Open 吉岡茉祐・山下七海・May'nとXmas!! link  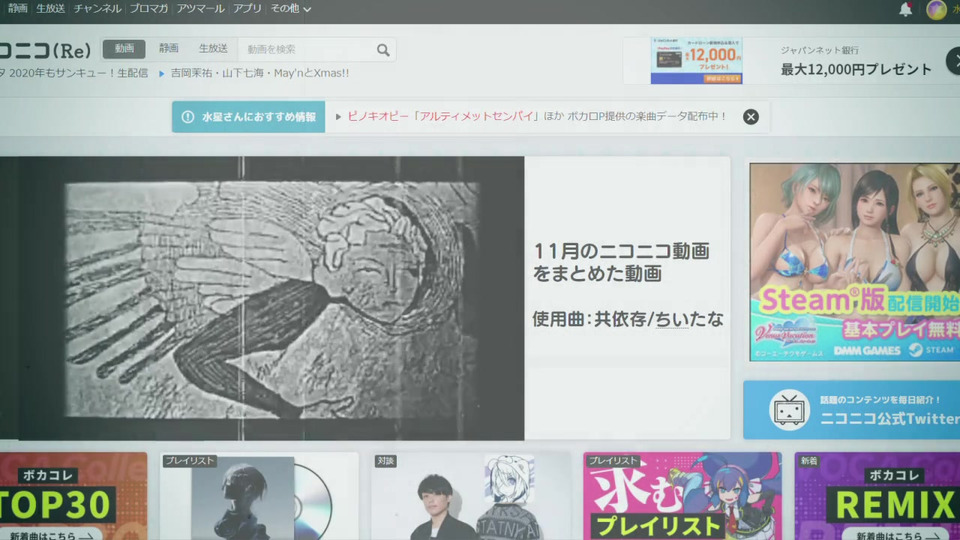click(260, 73)
